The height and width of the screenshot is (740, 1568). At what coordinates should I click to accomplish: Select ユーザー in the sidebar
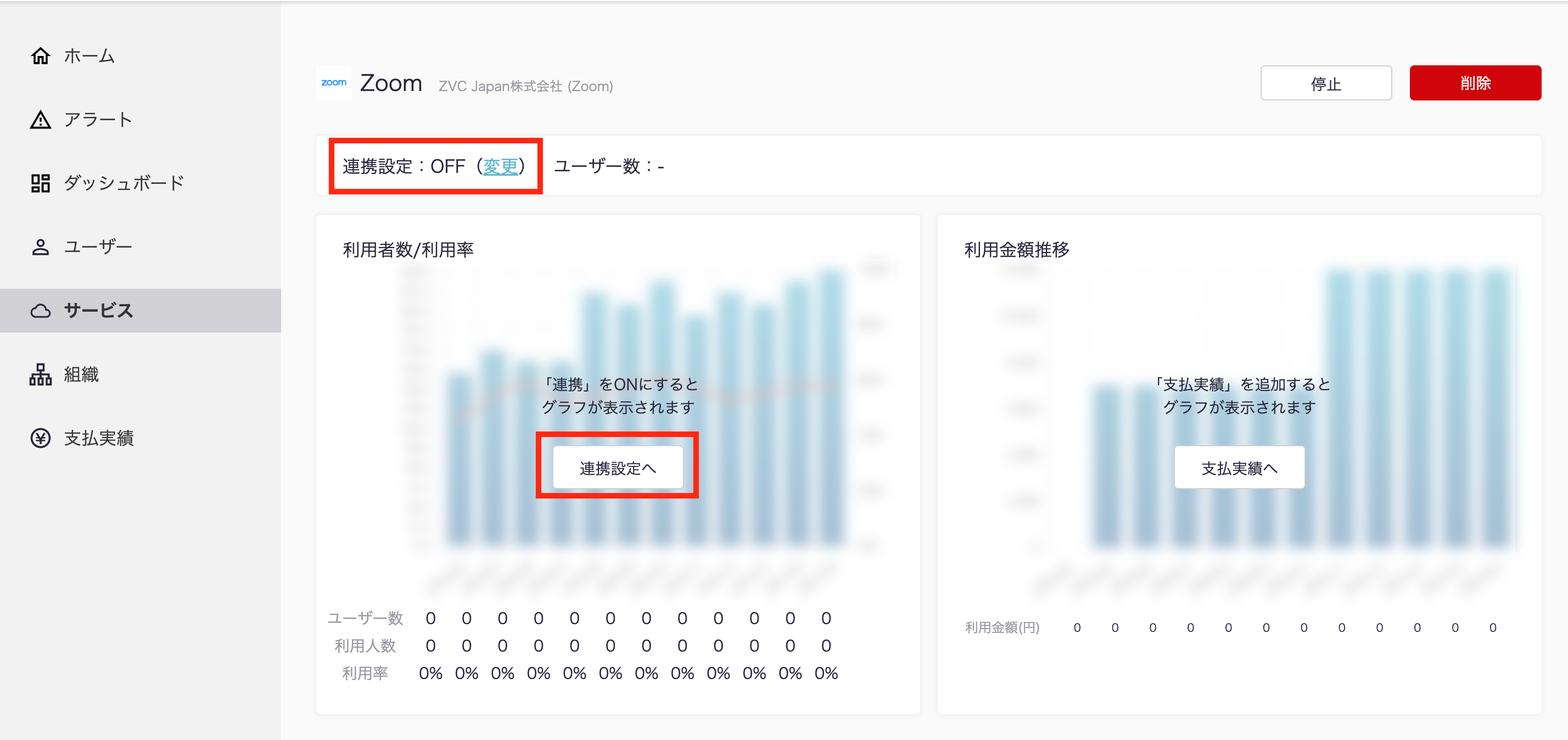[x=98, y=247]
